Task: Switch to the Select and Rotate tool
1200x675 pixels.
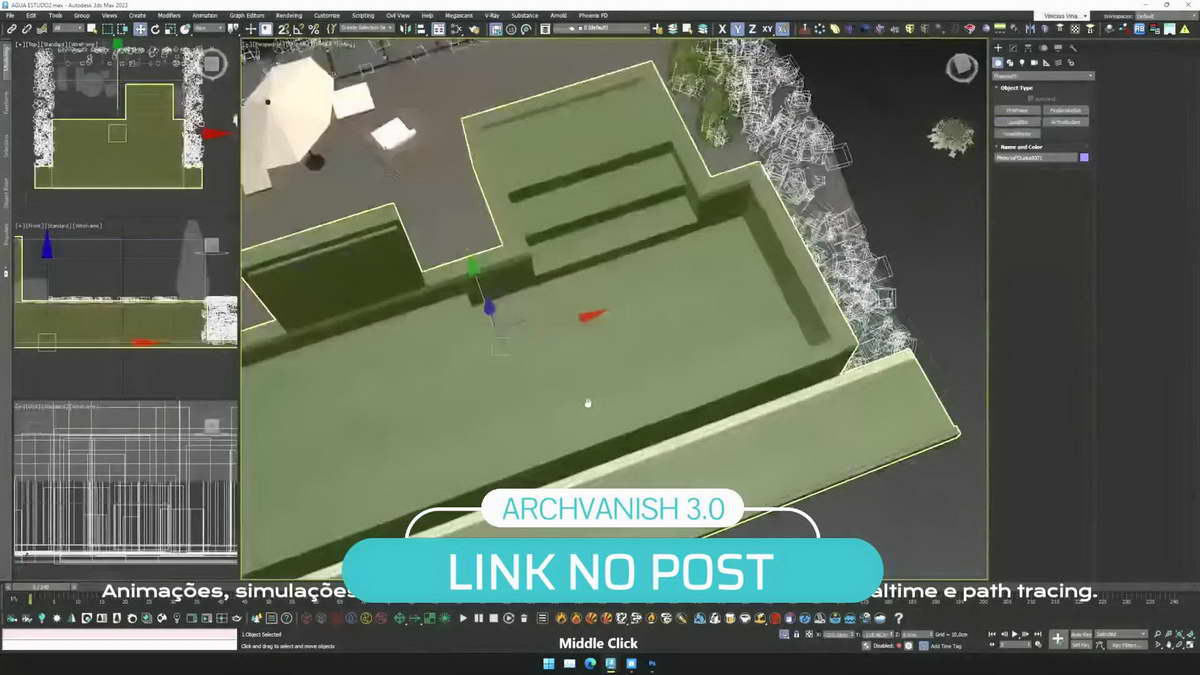Action: [155, 30]
